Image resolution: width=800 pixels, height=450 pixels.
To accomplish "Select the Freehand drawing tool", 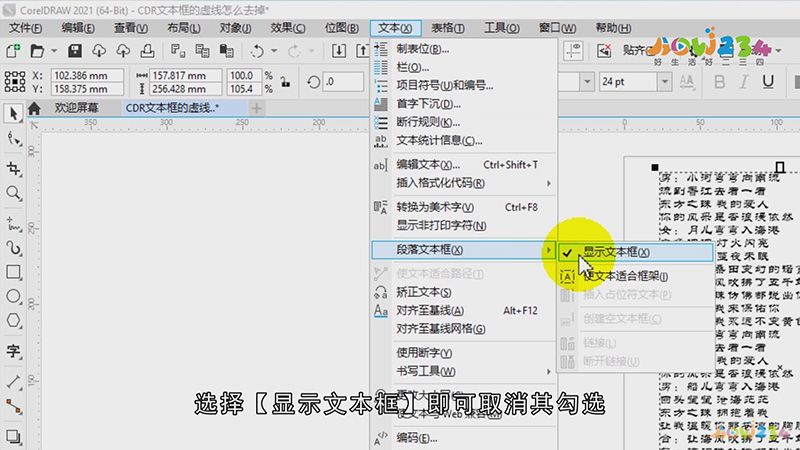I will (14, 224).
